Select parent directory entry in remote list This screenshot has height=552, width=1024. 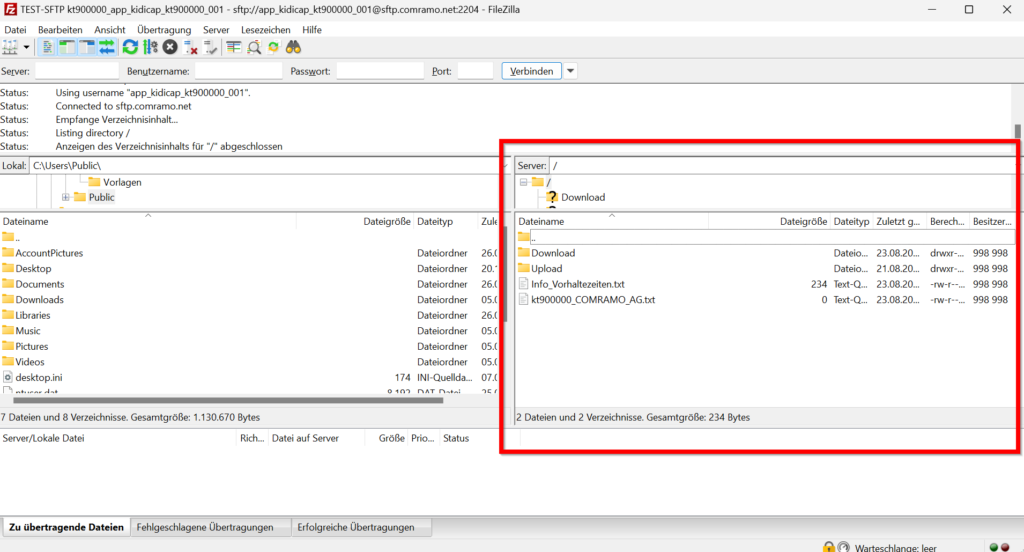click(x=766, y=237)
